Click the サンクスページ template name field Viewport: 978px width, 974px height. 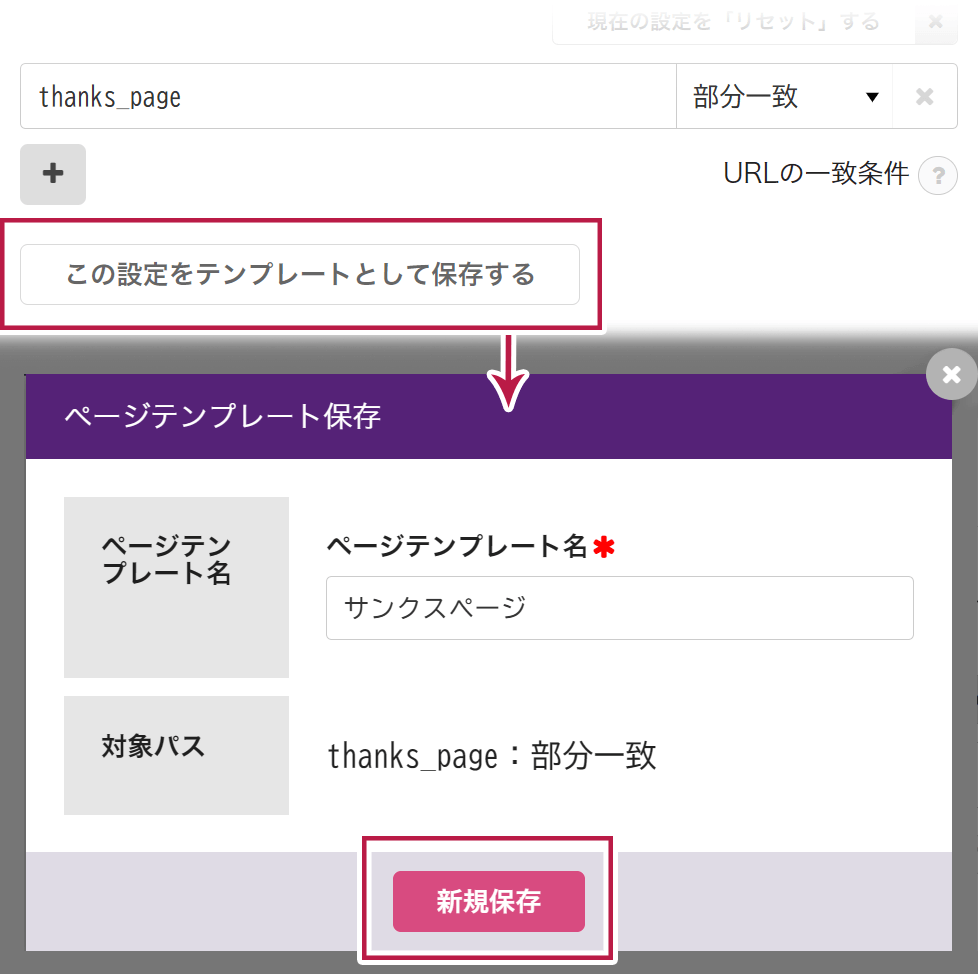click(x=619, y=608)
